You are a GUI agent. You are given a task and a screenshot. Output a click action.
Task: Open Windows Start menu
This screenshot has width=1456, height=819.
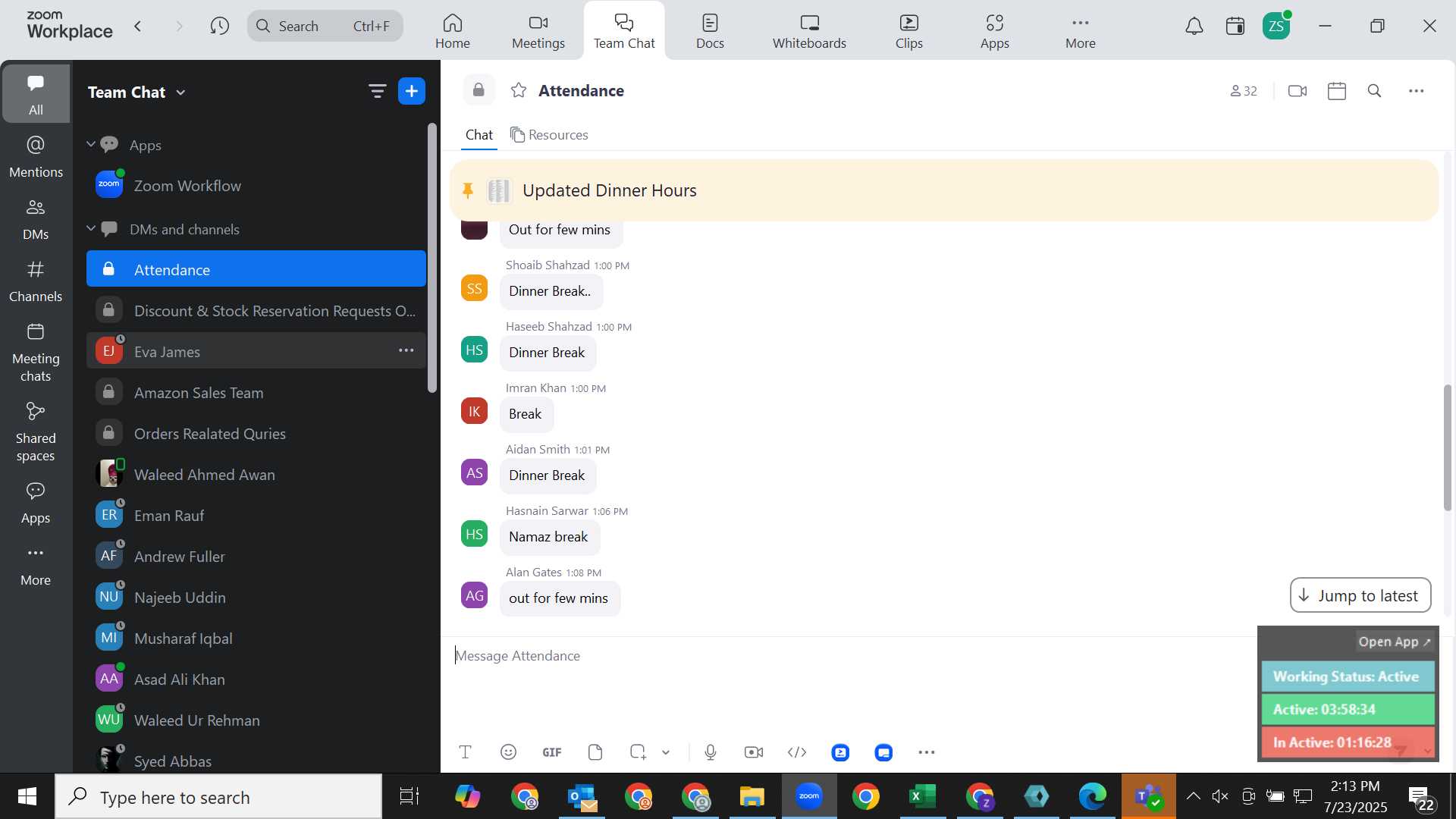click(x=27, y=796)
